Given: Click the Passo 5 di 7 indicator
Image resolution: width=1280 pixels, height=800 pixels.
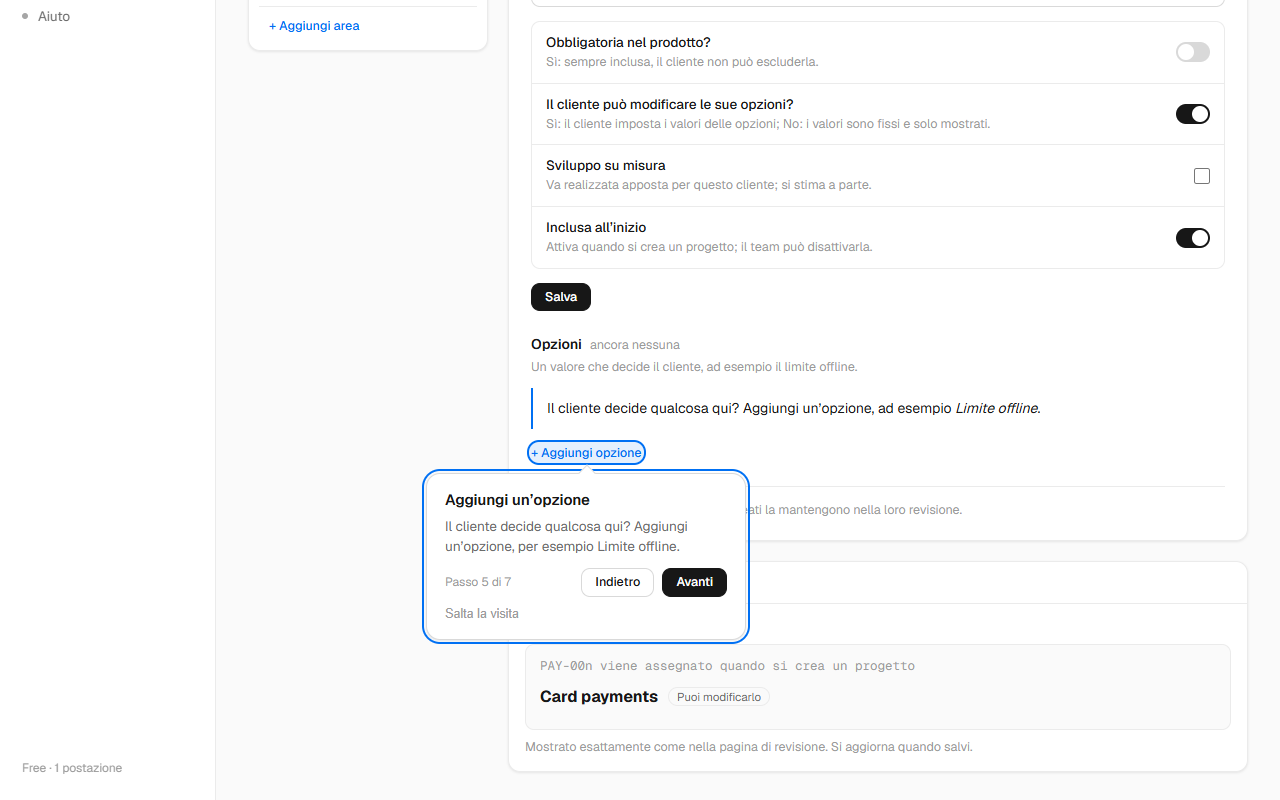Looking at the screenshot, I should click(478, 582).
